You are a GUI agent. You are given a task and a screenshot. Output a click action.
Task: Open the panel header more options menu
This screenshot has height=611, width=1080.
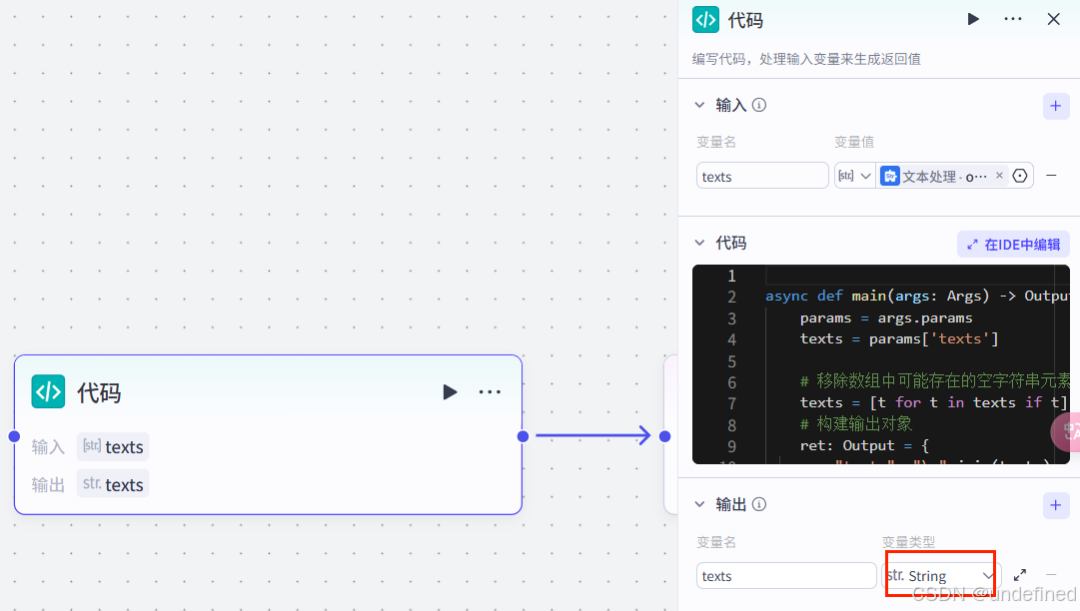tap(1013, 19)
